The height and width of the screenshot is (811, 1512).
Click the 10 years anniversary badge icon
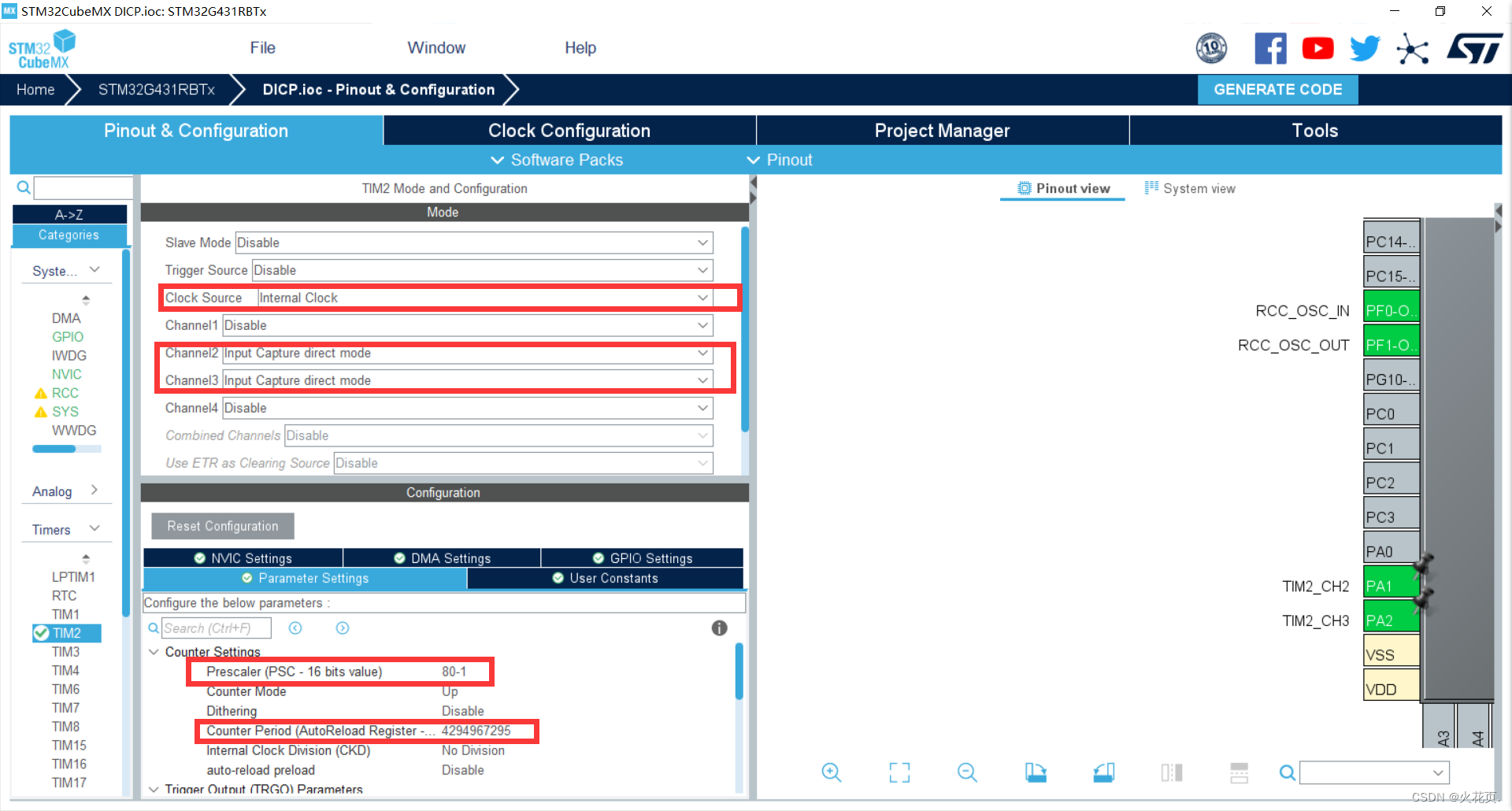click(x=1211, y=49)
